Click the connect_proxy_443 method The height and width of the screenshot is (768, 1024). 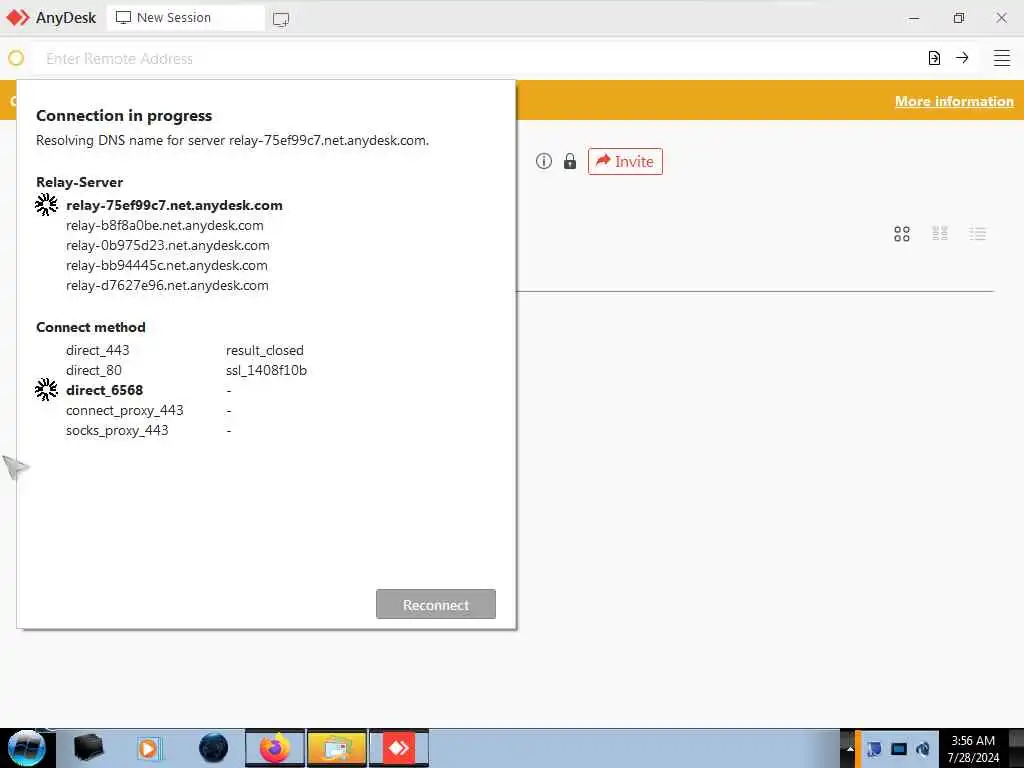[x=125, y=410]
